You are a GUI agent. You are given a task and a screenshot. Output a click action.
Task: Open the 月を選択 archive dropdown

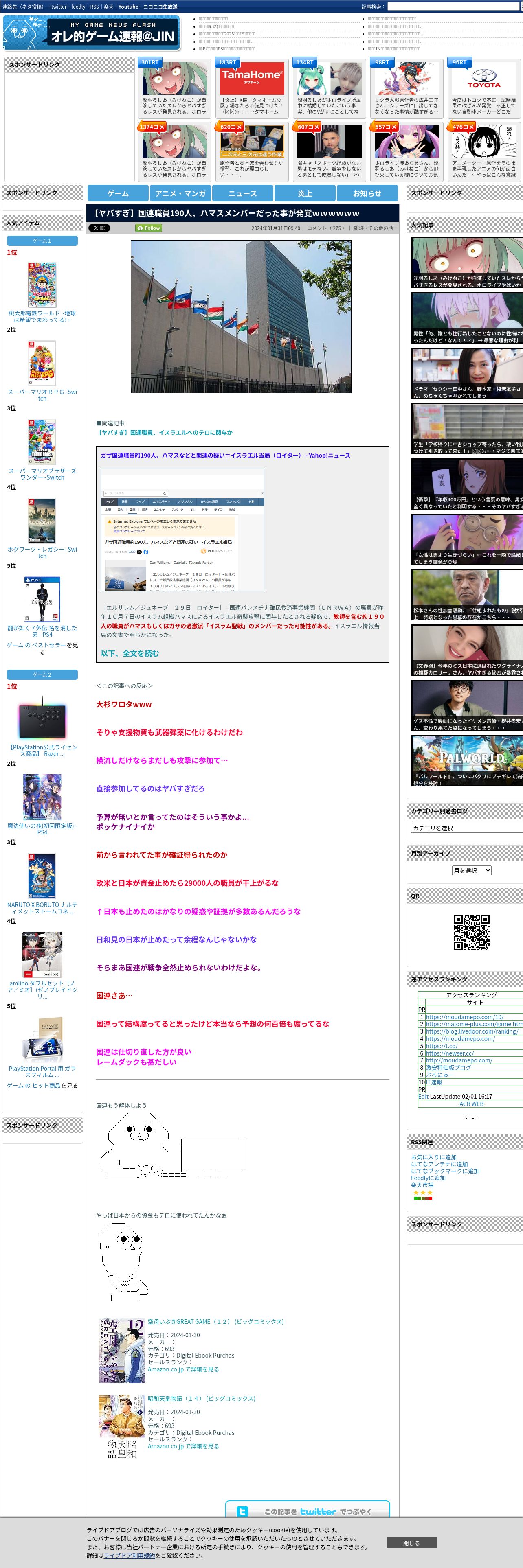point(471,870)
